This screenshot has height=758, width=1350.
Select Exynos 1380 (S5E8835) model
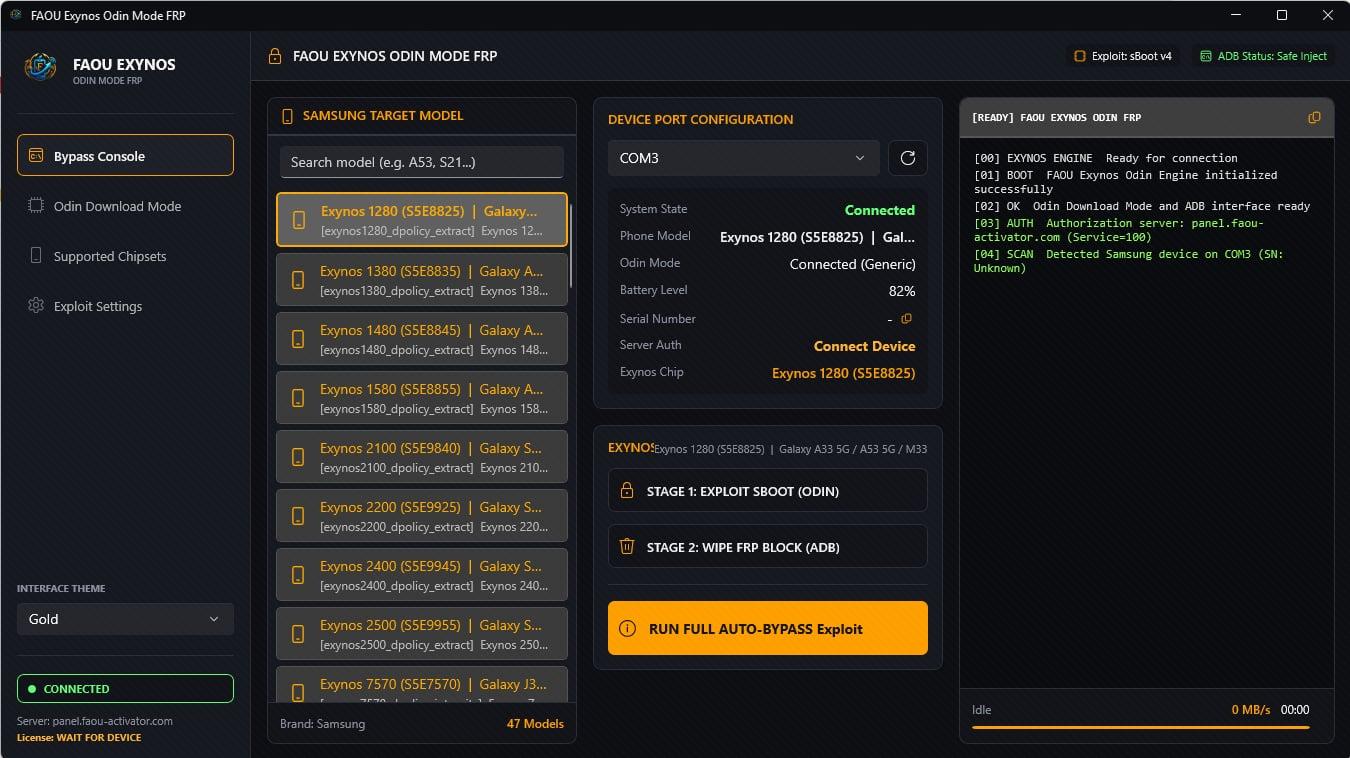pos(422,280)
